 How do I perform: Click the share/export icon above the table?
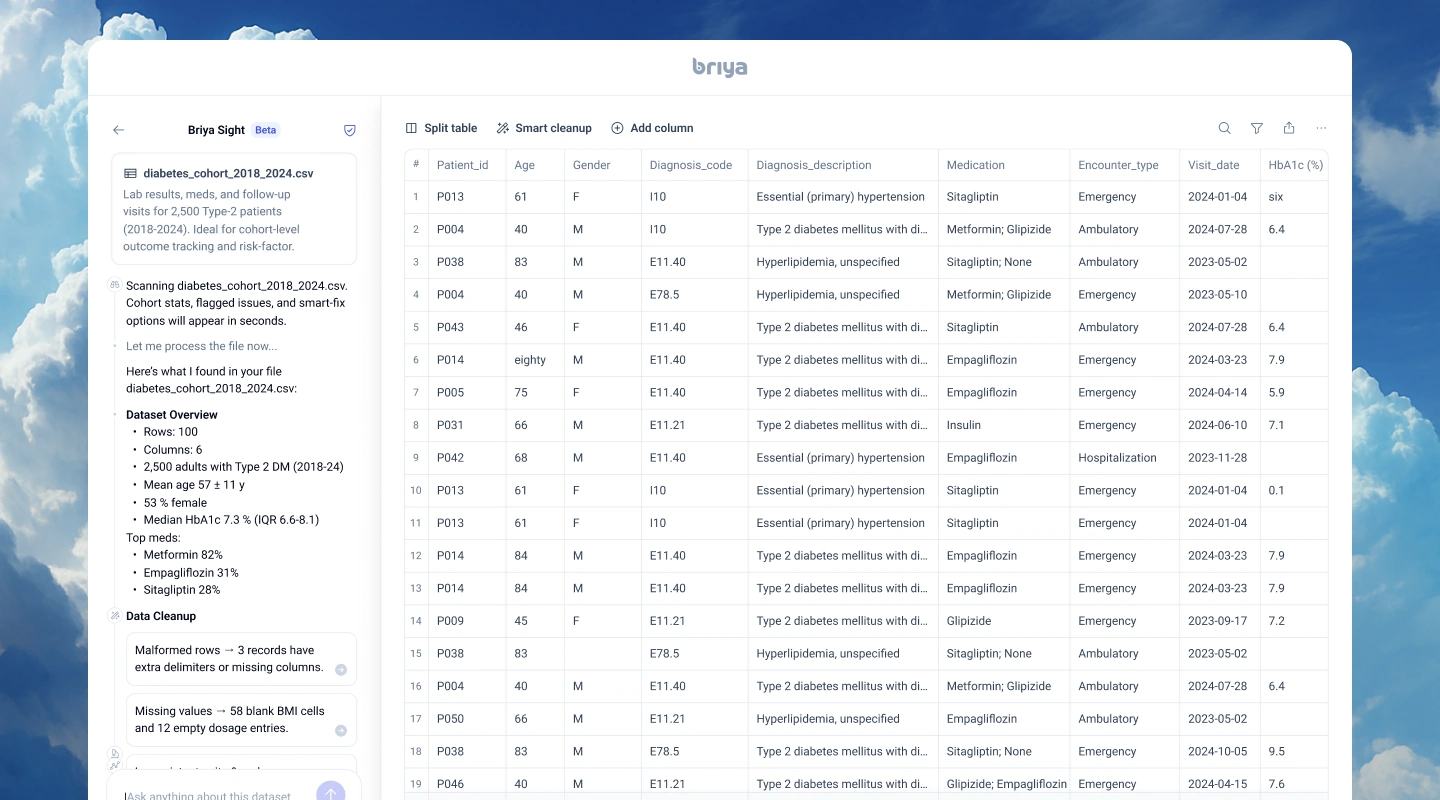1289,128
